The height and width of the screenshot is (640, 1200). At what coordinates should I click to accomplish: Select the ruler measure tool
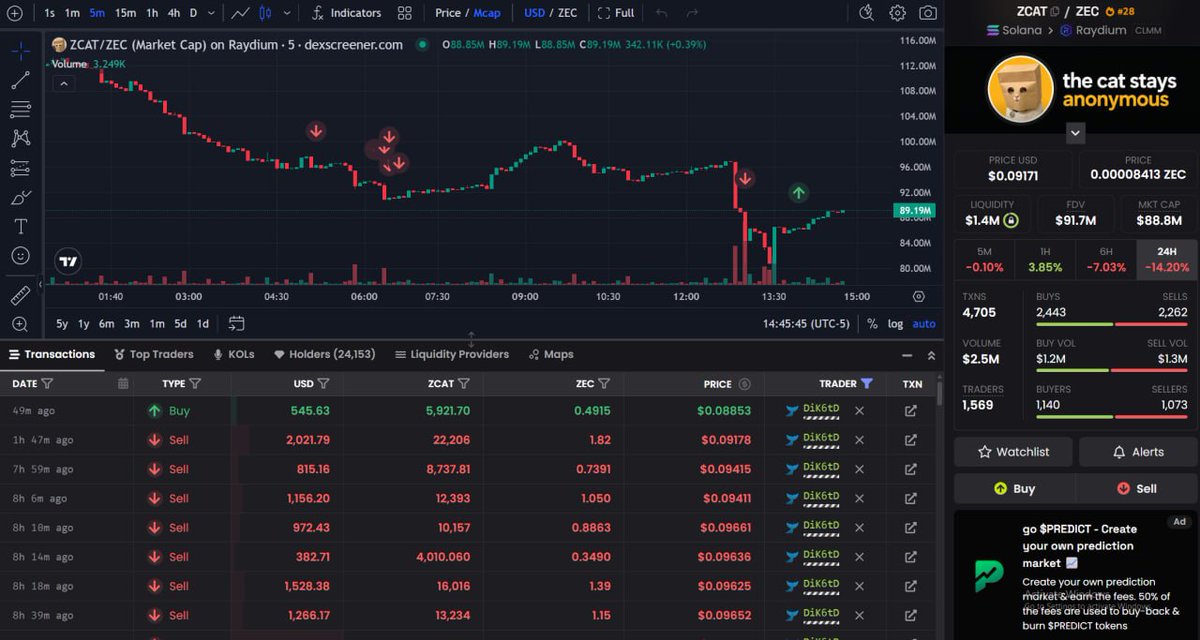pos(20,295)
